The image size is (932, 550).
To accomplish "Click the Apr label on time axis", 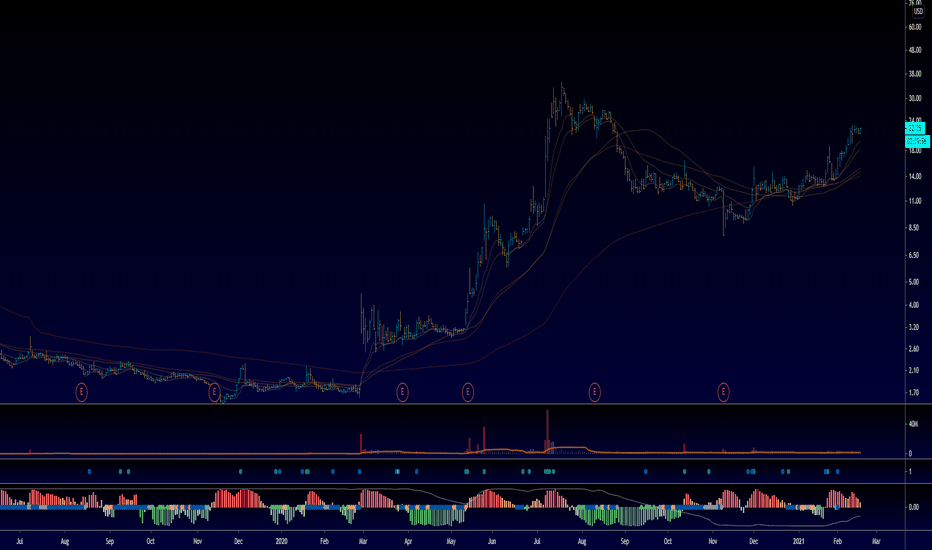I will pyautogui.click(x=408, y=542).
